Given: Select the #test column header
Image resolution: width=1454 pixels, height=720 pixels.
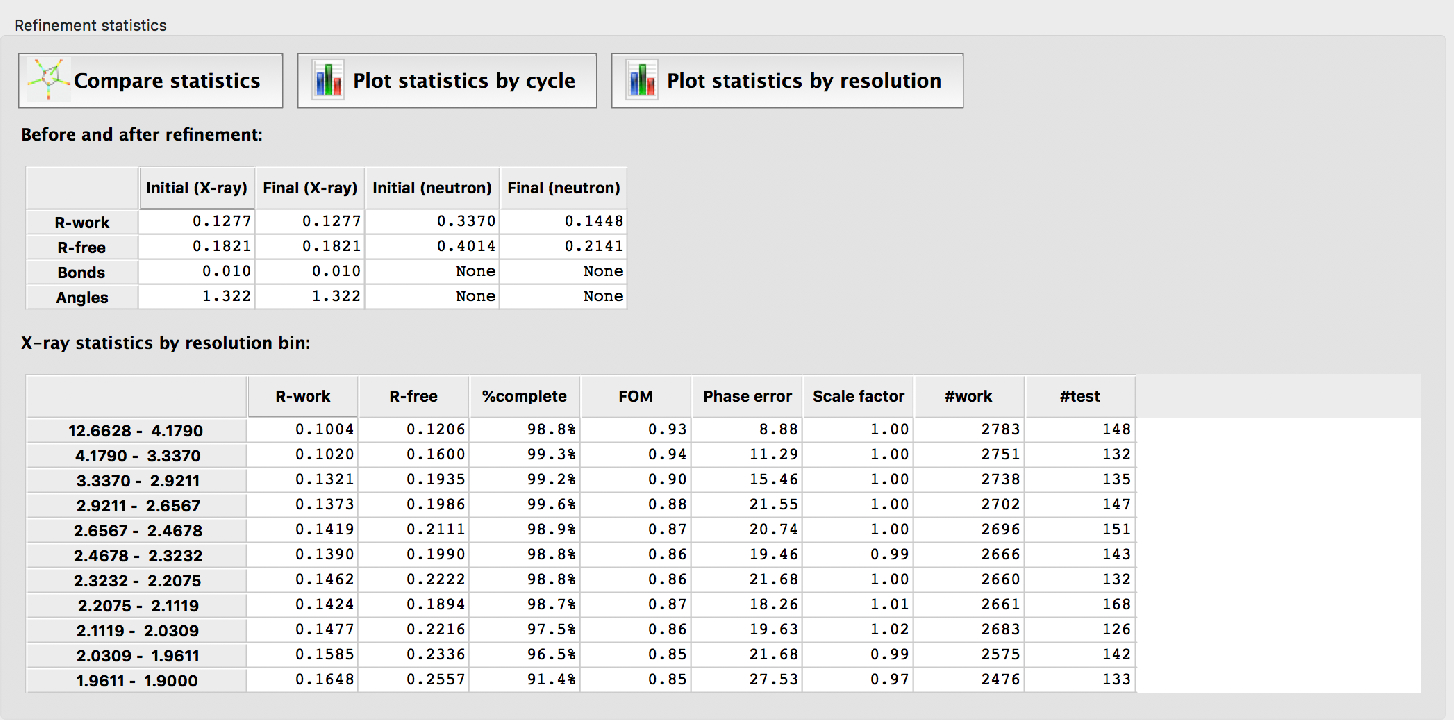Looking at the screenshot, I should click(x=1079, y=397).
